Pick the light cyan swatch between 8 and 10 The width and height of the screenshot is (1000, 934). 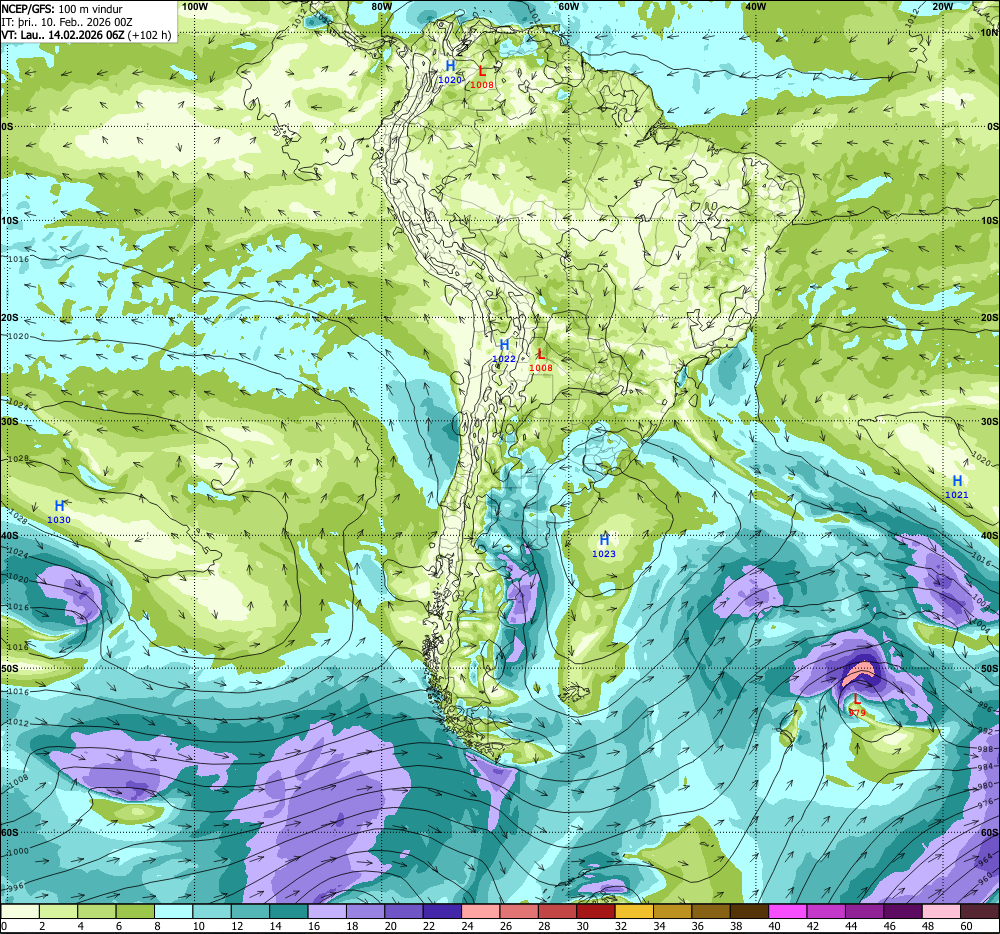[173, 911]
